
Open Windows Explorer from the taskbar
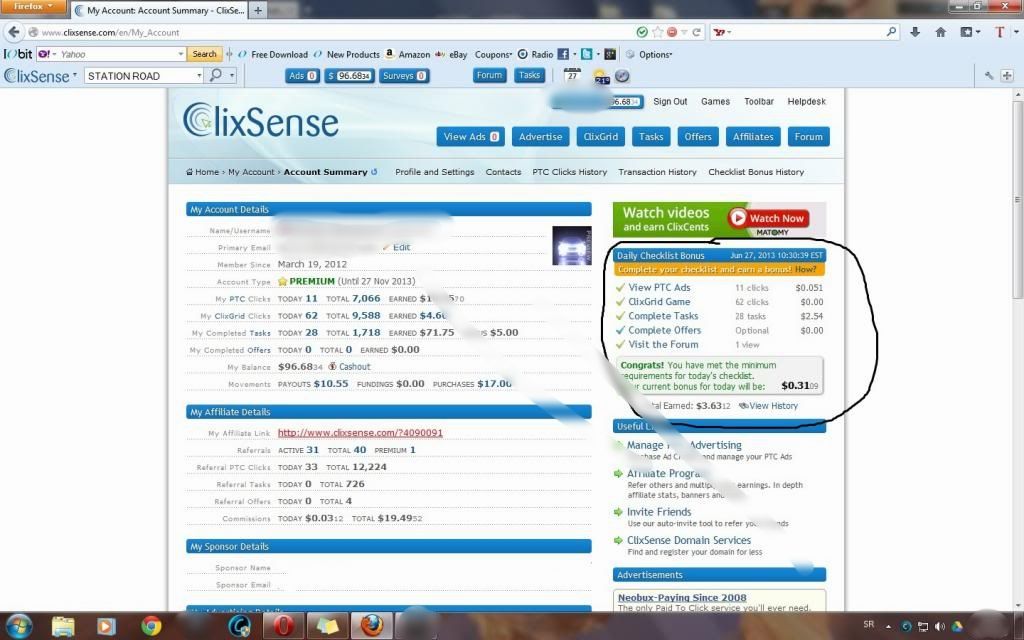click(63, 626)
